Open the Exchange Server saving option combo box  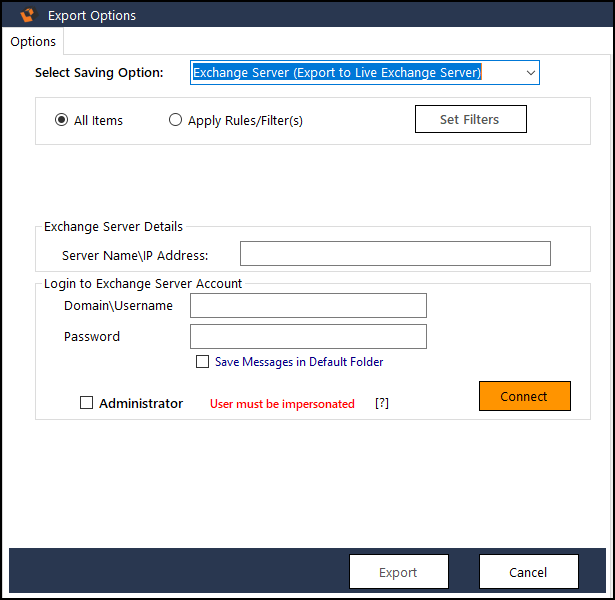[x=365, y=73]
